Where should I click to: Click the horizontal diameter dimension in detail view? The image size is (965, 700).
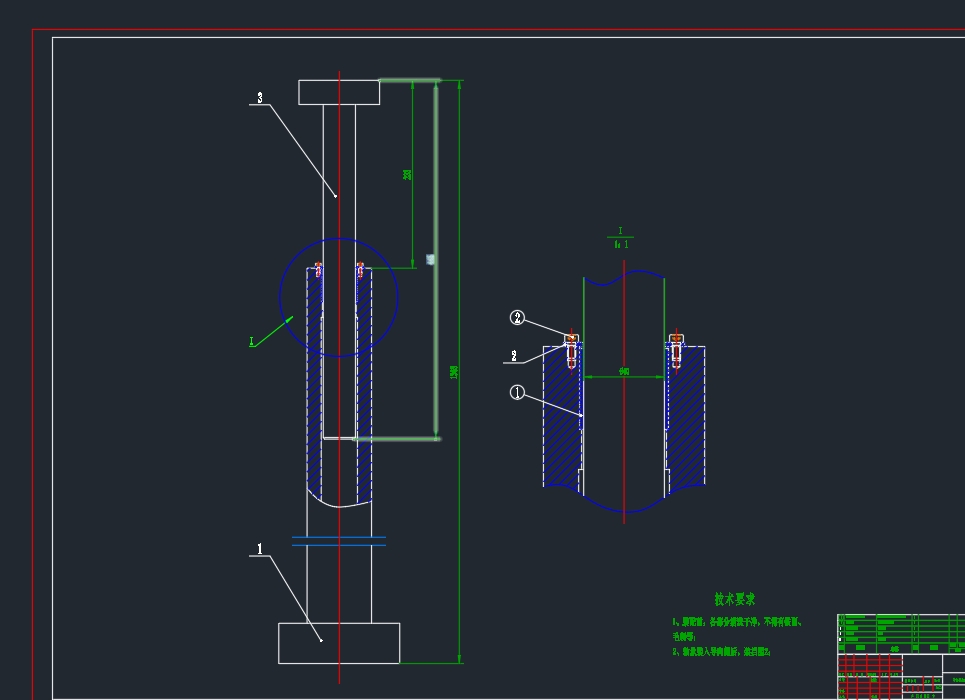(x=624, y=372)
